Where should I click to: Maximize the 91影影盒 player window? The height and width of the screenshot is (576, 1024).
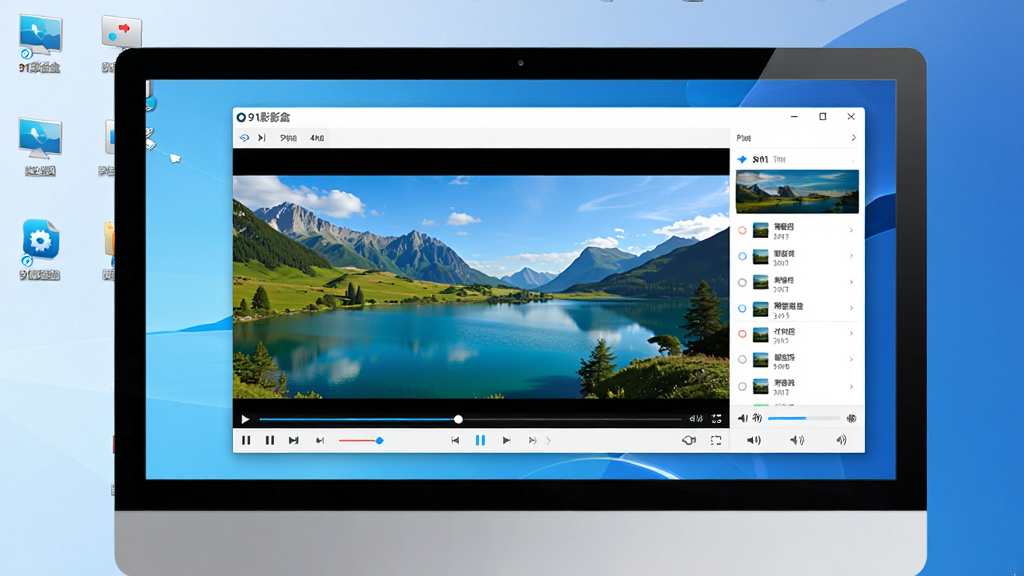click(x=823, y=117)
